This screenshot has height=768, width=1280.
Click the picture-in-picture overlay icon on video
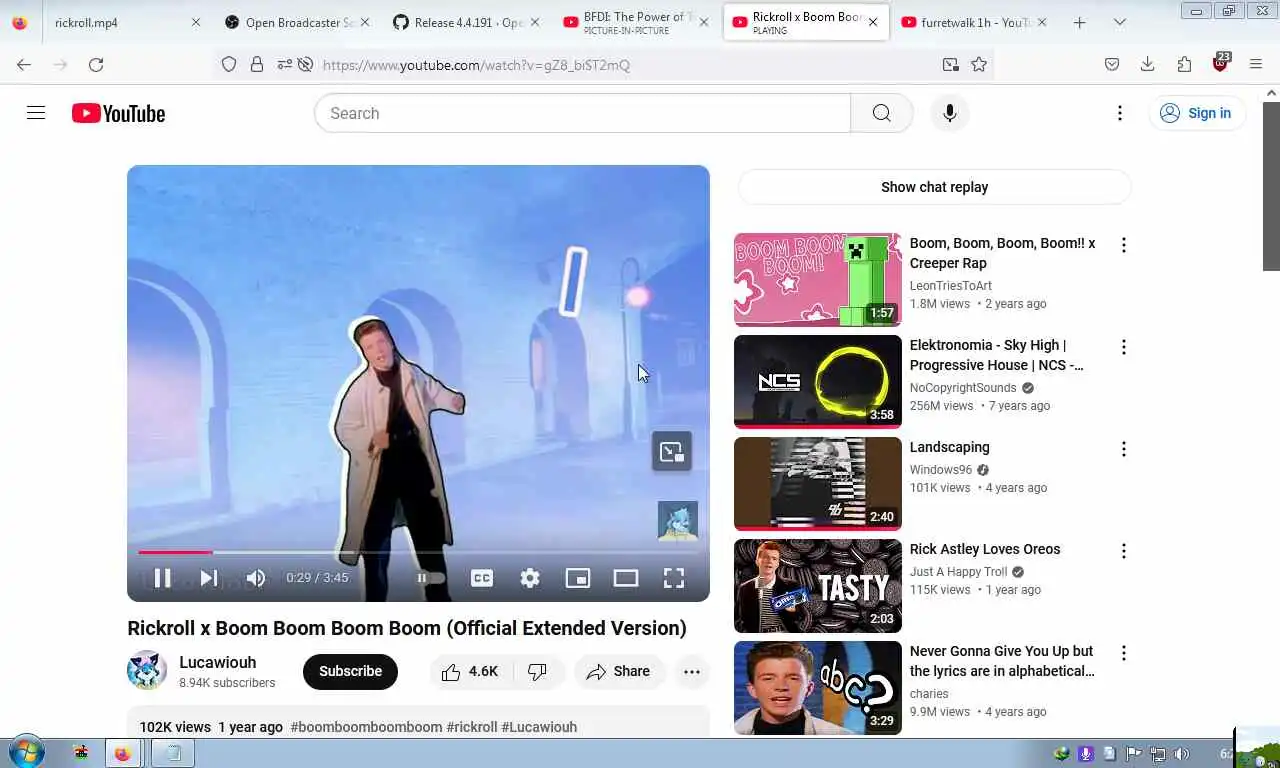click(672, 451)
